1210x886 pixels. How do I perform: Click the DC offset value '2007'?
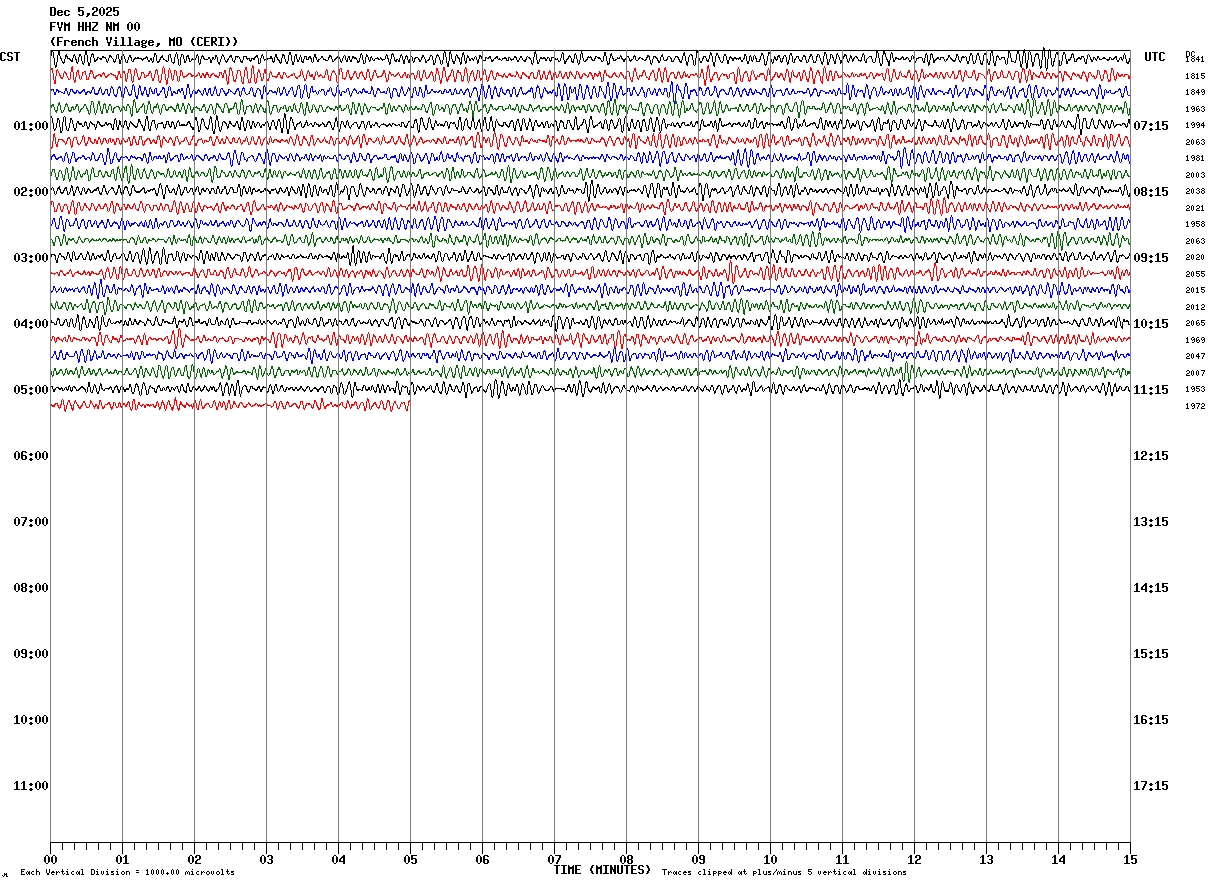[1195, 373]
